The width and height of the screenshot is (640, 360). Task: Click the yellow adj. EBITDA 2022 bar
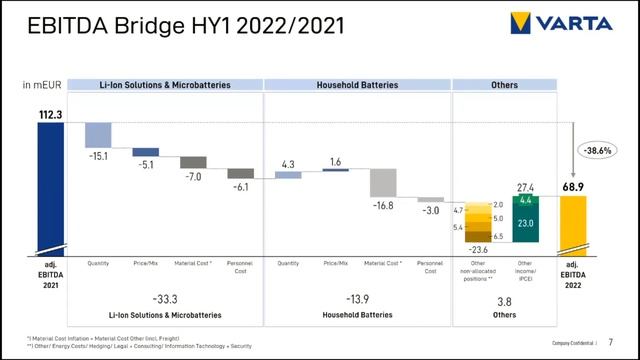point(573,226)
